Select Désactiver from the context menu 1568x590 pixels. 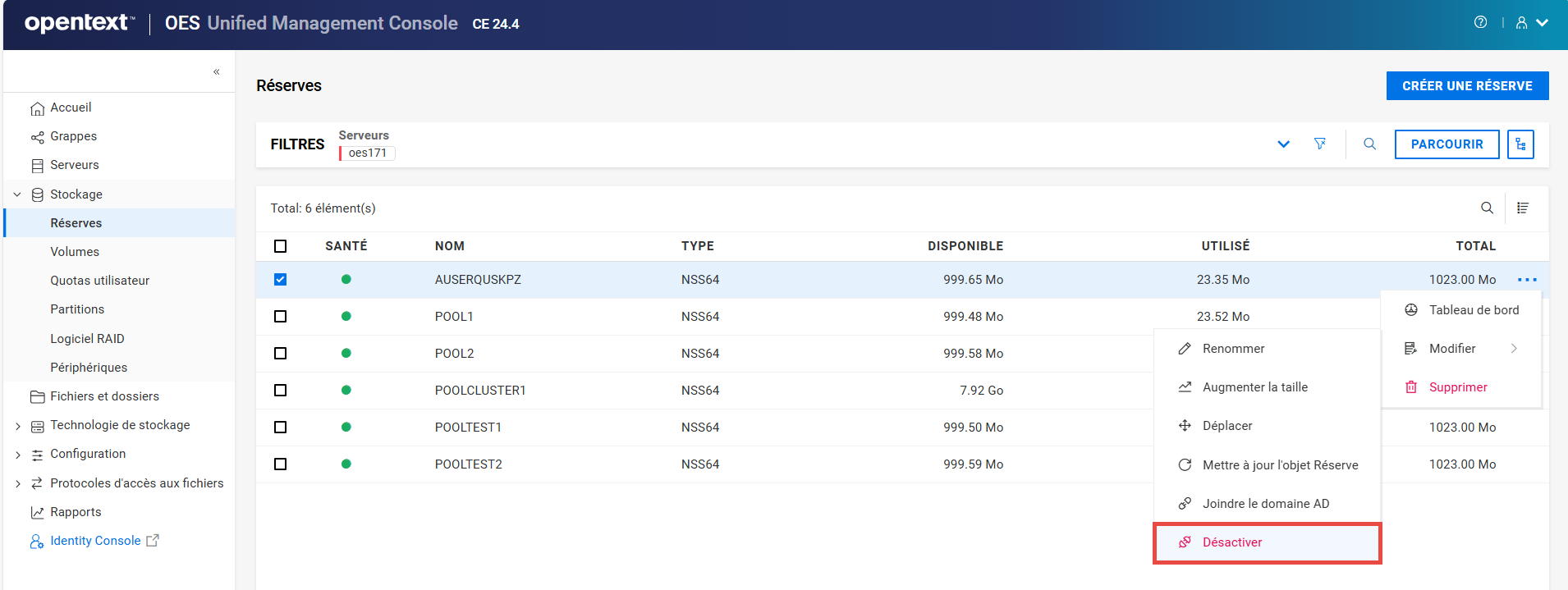[1231, 542]
